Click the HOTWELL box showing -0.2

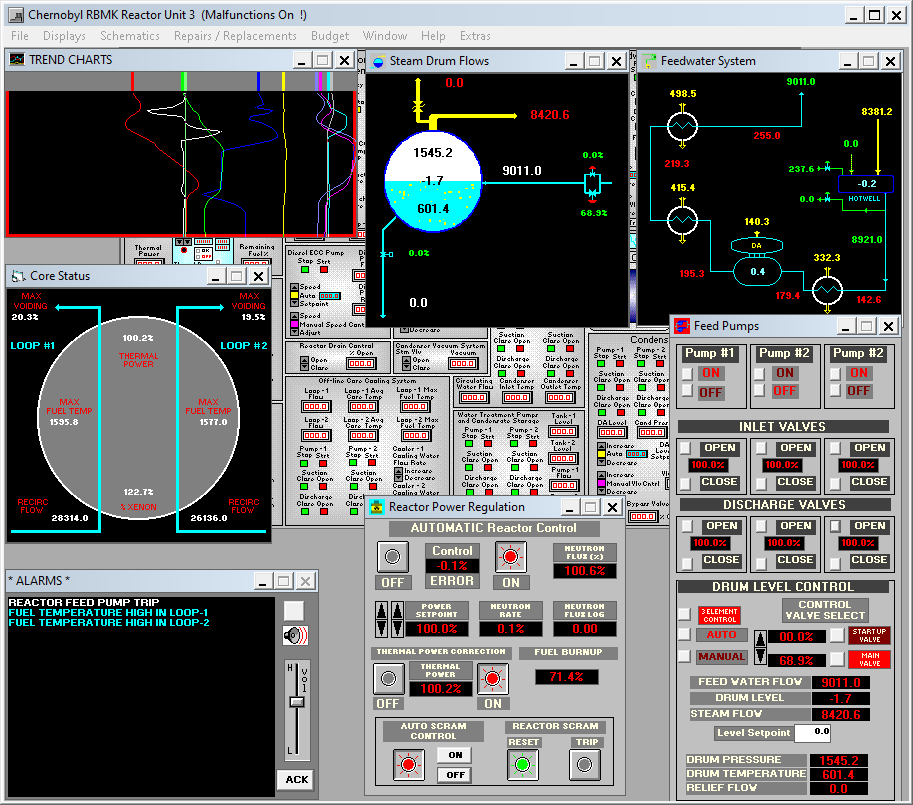pyautogui.click(x=865, y=184)
